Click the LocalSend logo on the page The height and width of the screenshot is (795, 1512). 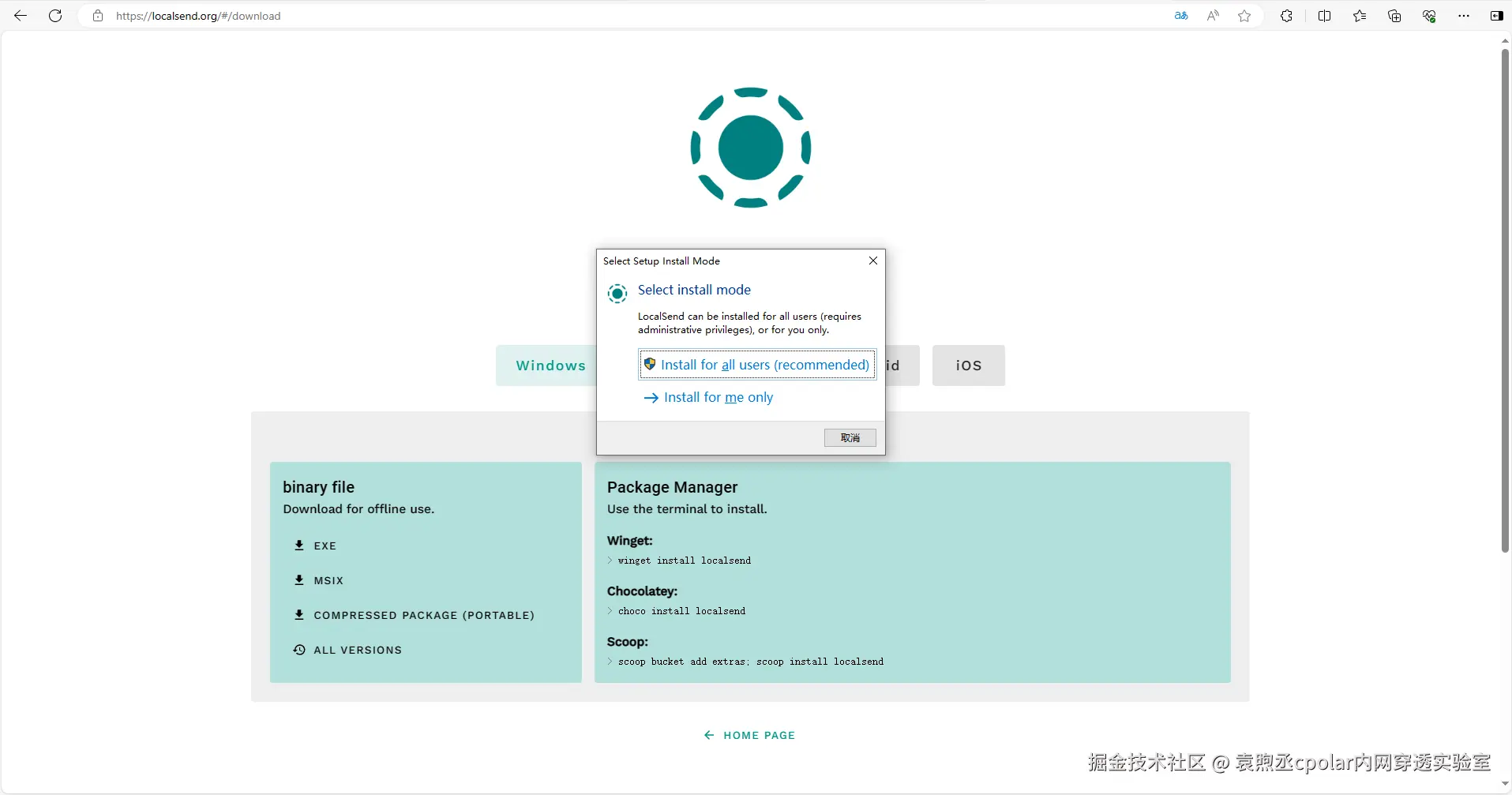coord(751,148)
